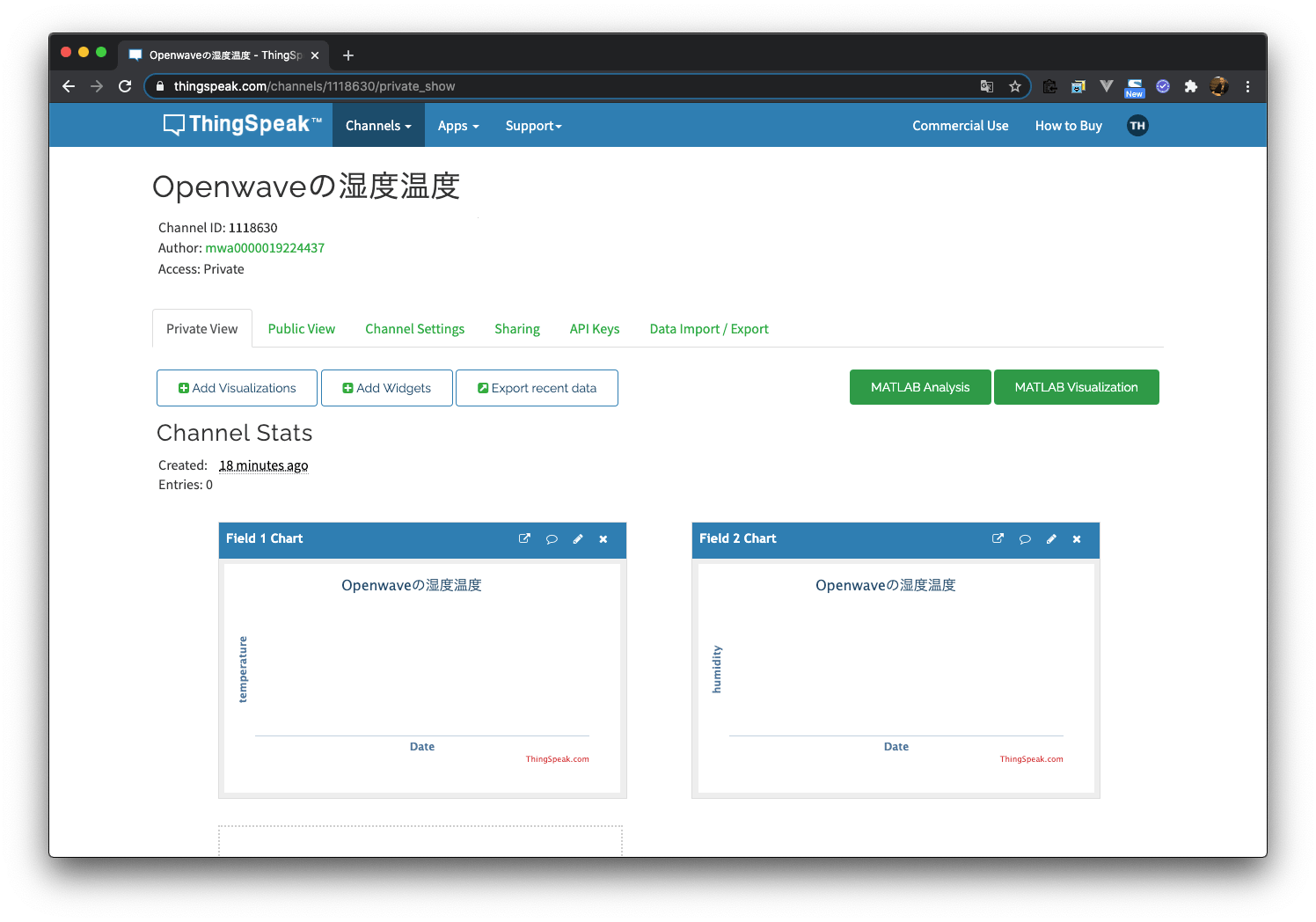Edit Field 1 Chart with pencil icon
The width and height of the screenshot is (1316, 922).
point(578,539)
